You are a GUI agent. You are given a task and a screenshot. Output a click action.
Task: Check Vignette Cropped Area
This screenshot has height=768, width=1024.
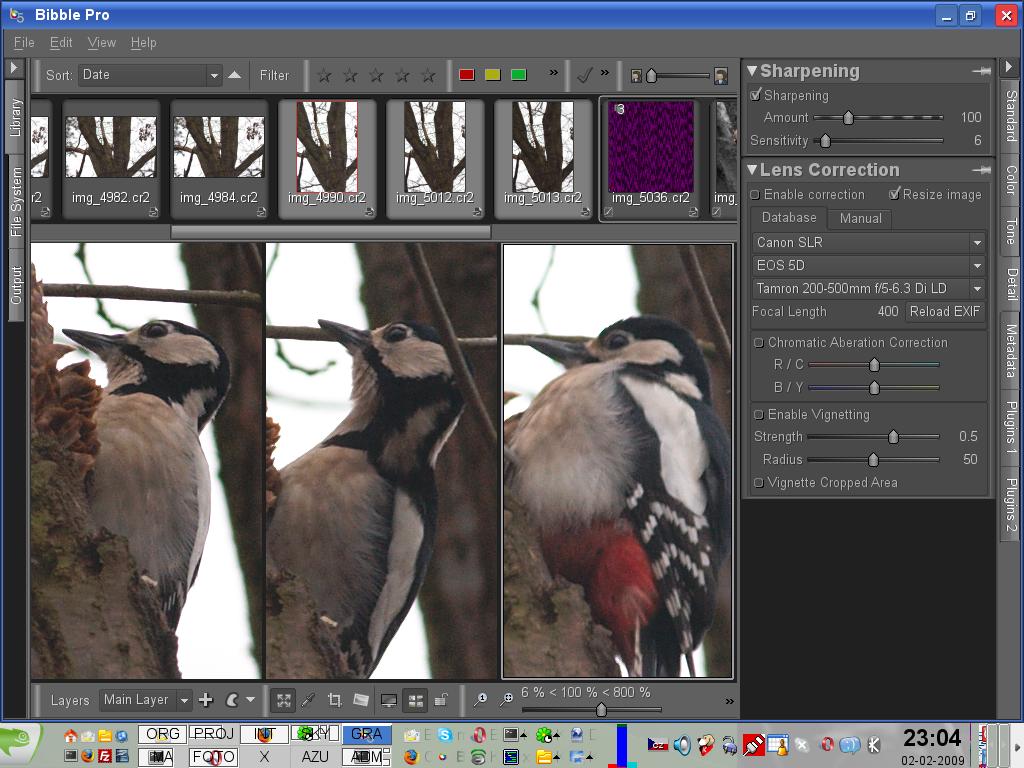759,483
